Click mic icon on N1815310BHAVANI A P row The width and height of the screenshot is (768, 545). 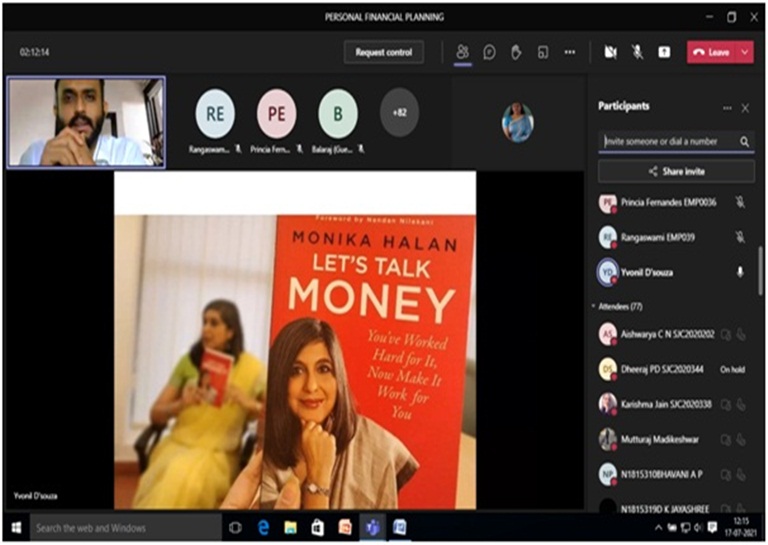(x=742, y=475)
